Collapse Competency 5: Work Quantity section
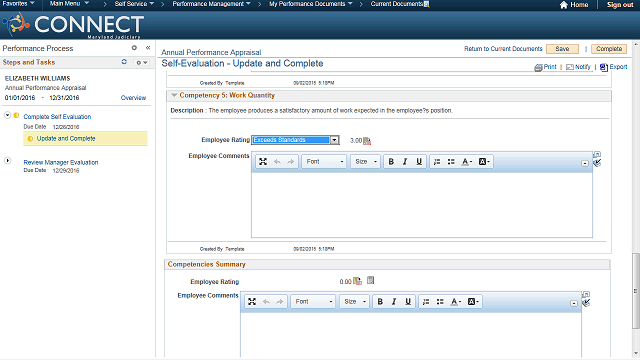 coord(174,95)
